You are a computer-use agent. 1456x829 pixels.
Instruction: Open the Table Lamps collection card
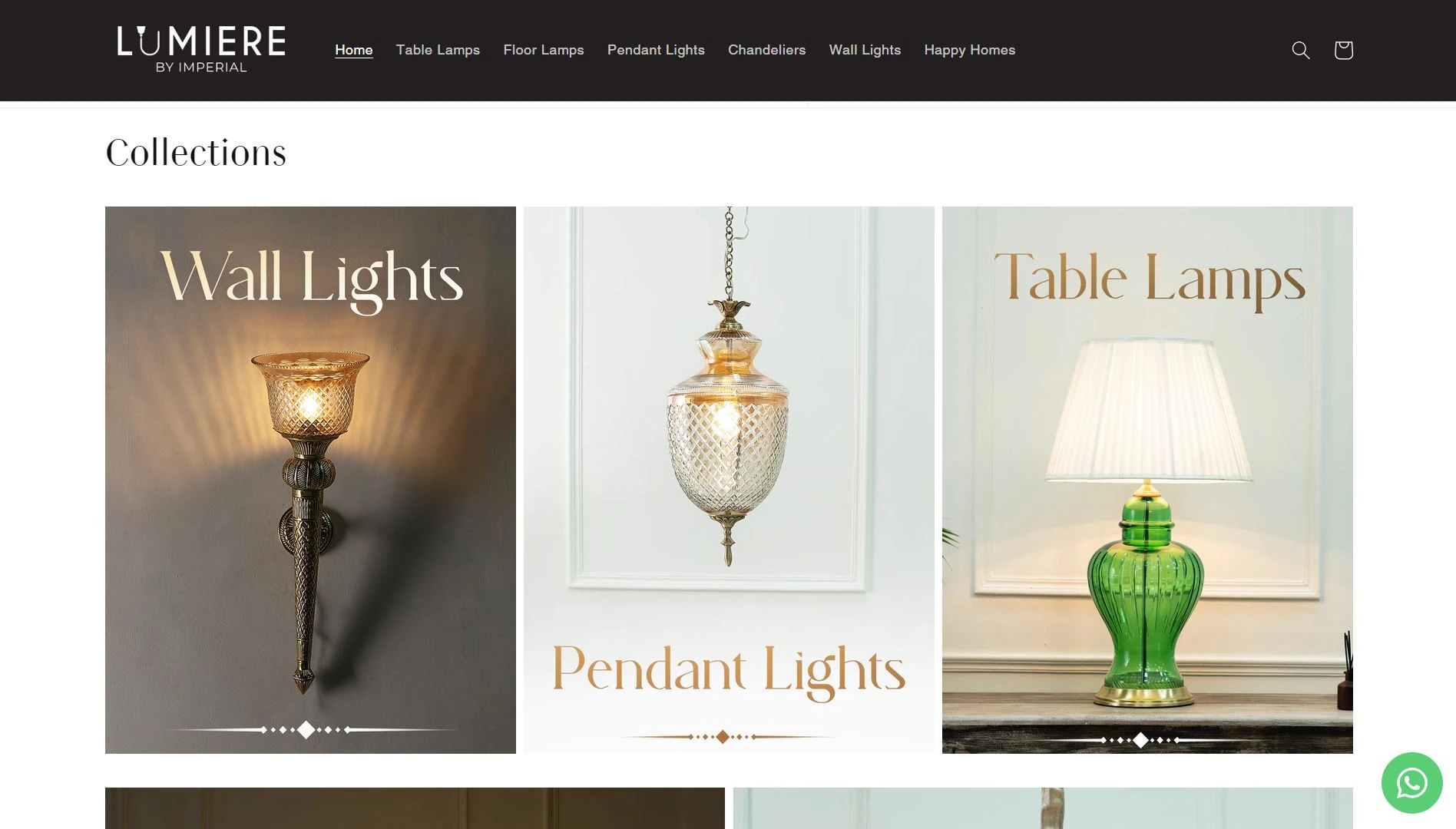pyautogui.click(x=1147, y=480)
